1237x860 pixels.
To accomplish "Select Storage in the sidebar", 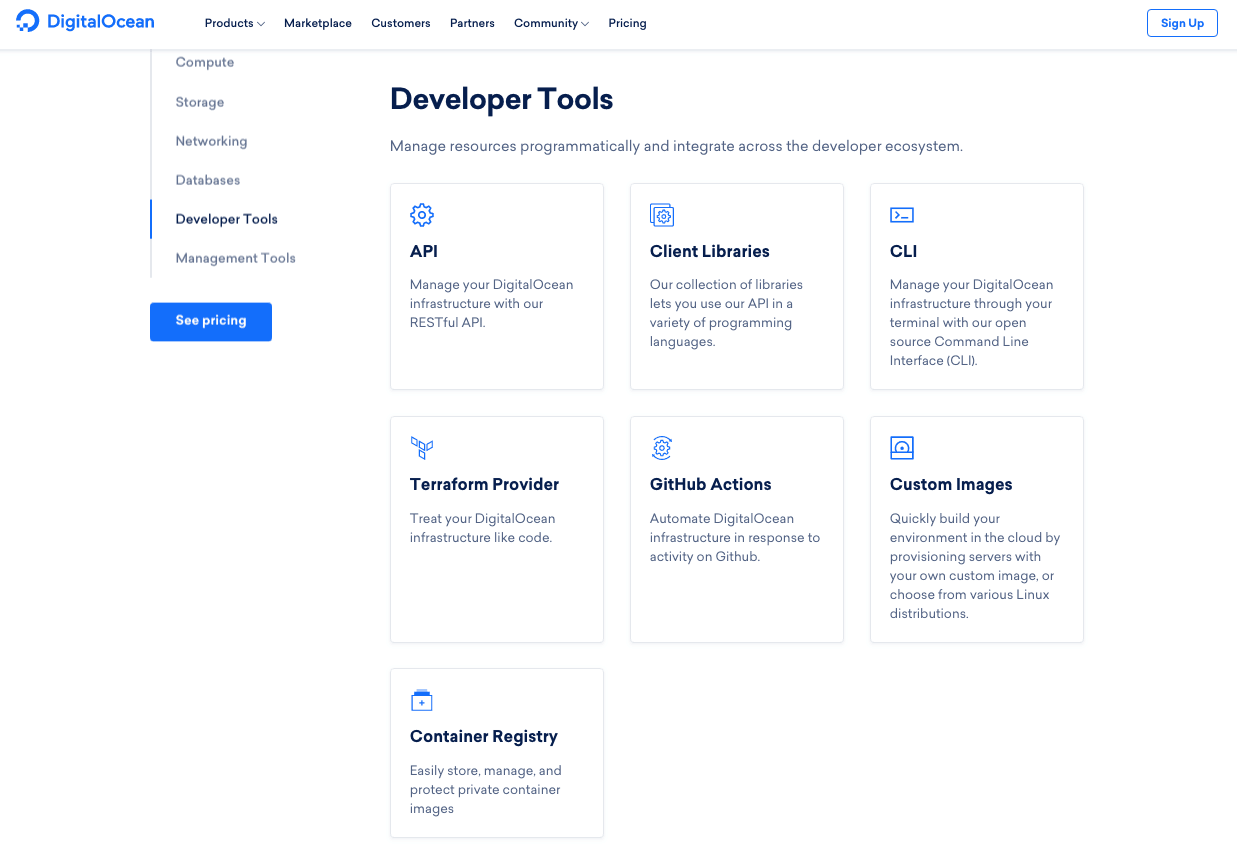I will coord(200,102).
